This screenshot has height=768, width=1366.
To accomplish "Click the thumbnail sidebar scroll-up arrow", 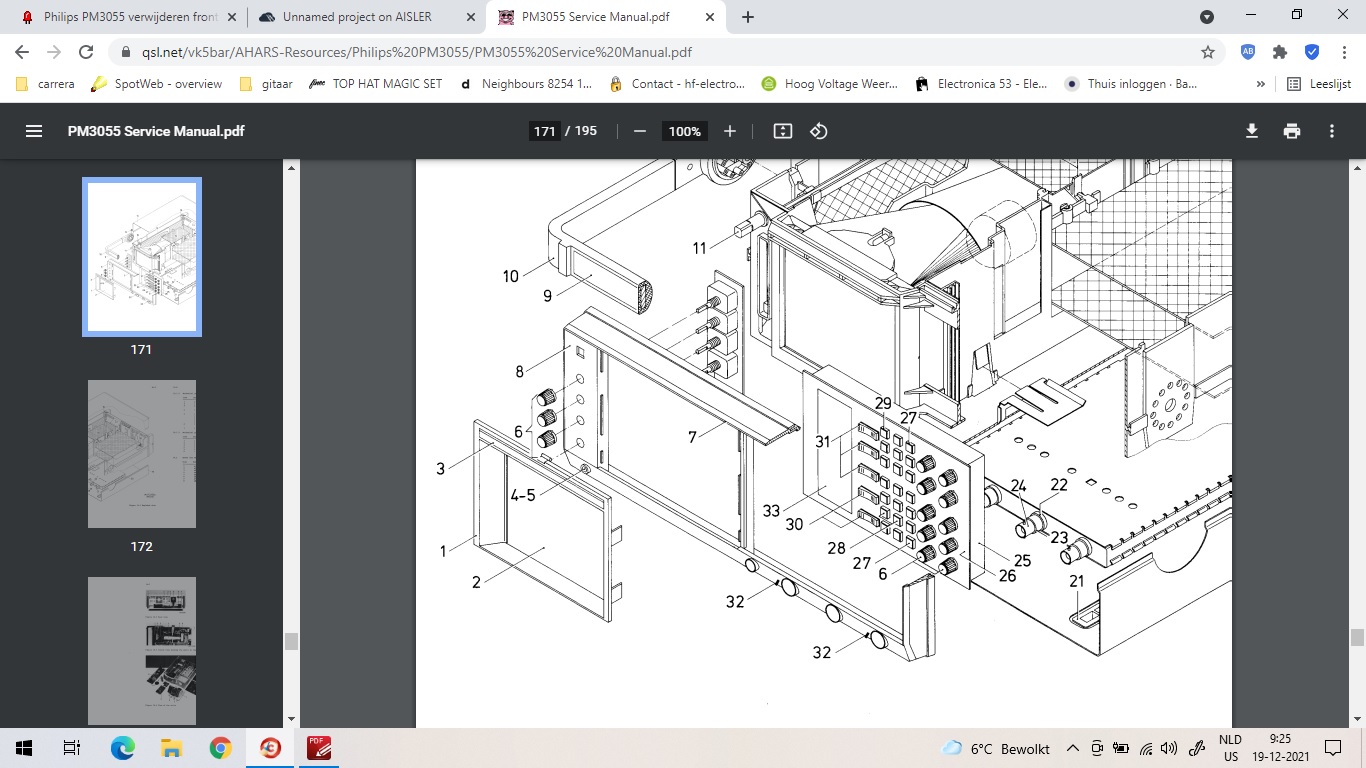I will click(x=291, y=168).
